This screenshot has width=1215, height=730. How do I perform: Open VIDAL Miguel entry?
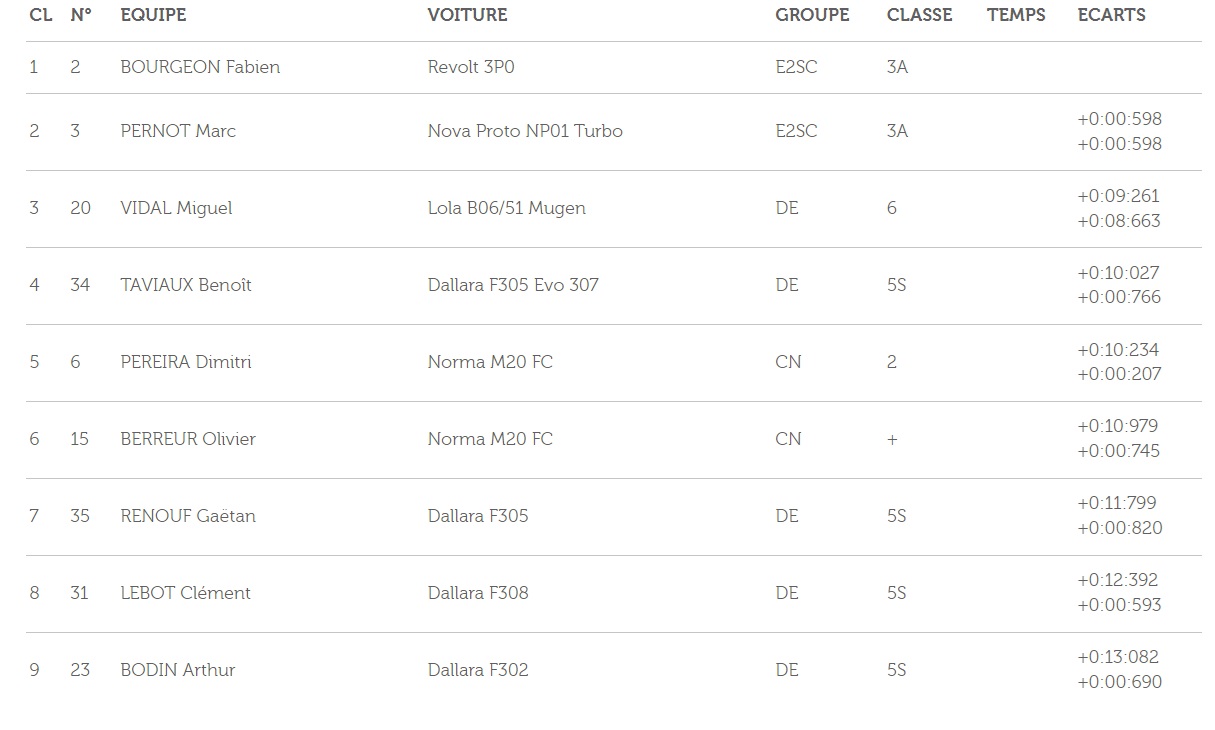tap(176, 208)
